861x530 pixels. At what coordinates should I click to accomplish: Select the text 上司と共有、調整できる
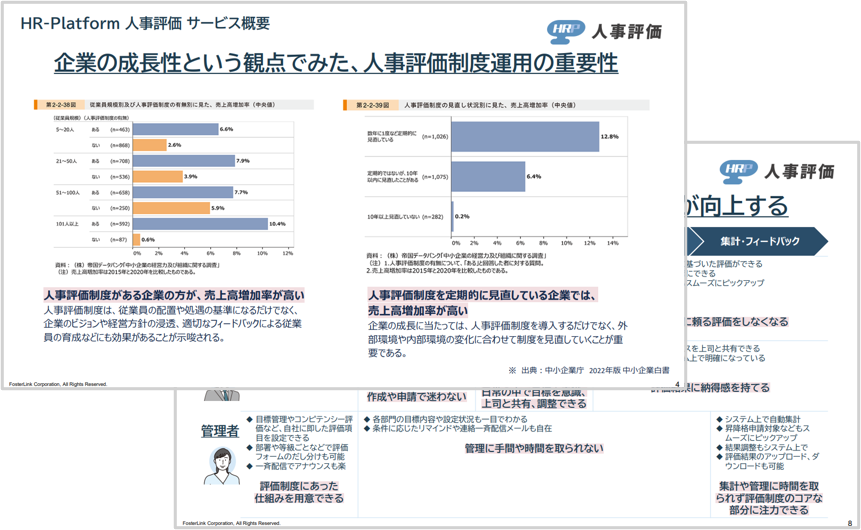point(534,404)
